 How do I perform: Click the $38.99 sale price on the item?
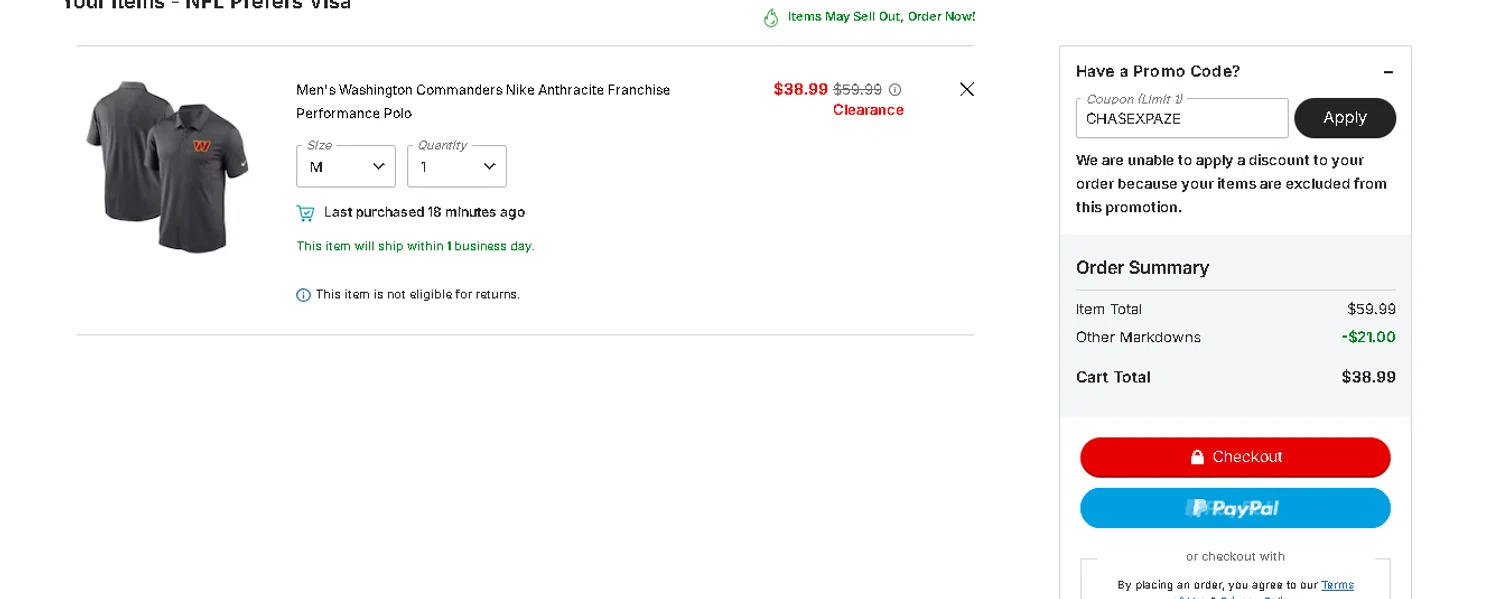click(x=800, y=89)
